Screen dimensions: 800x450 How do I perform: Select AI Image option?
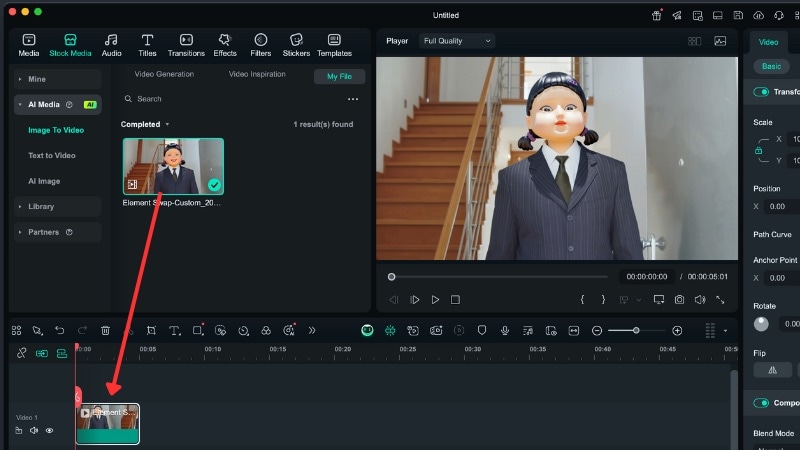tap(44, 181)
